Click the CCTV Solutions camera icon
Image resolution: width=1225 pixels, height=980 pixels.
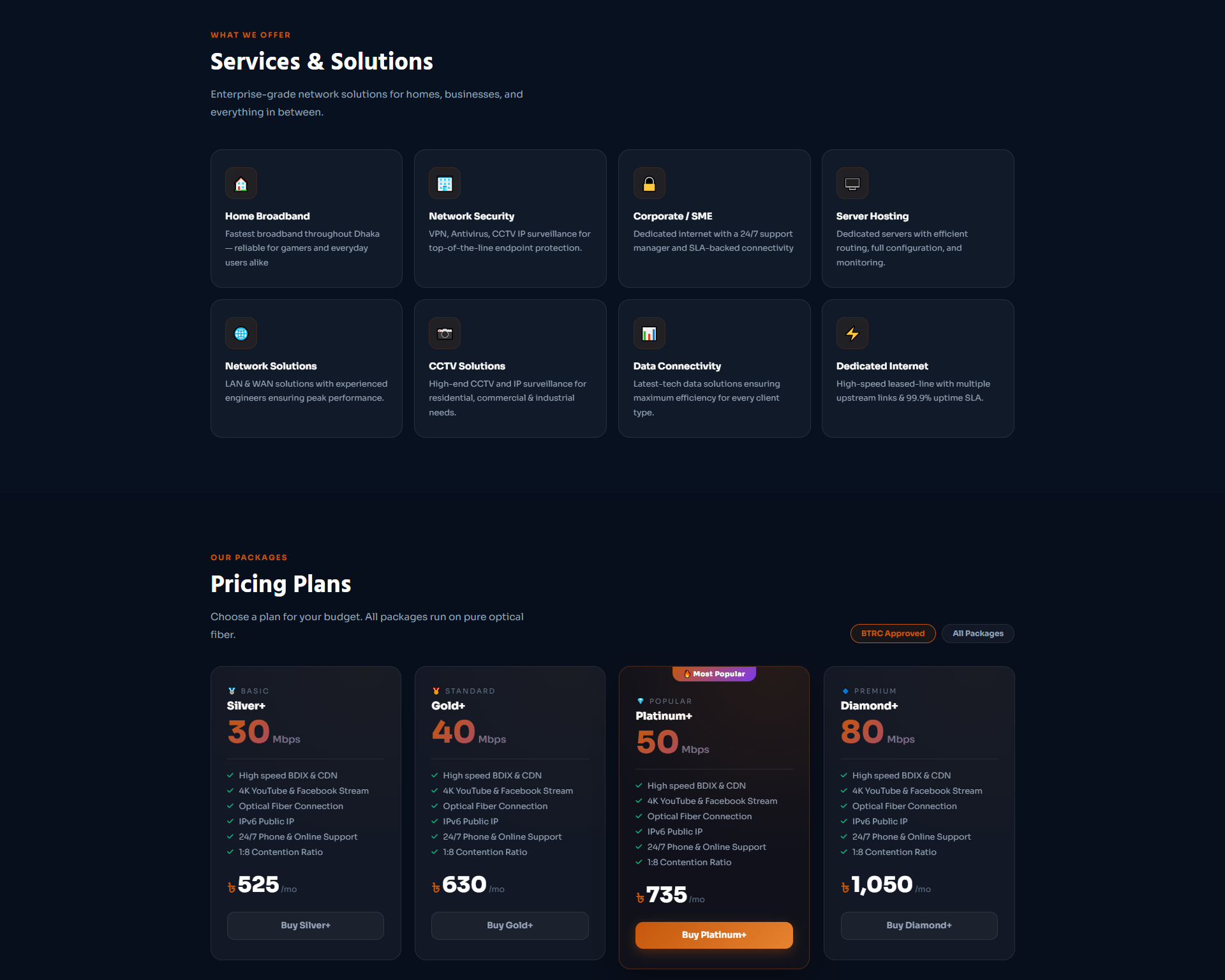445,334
